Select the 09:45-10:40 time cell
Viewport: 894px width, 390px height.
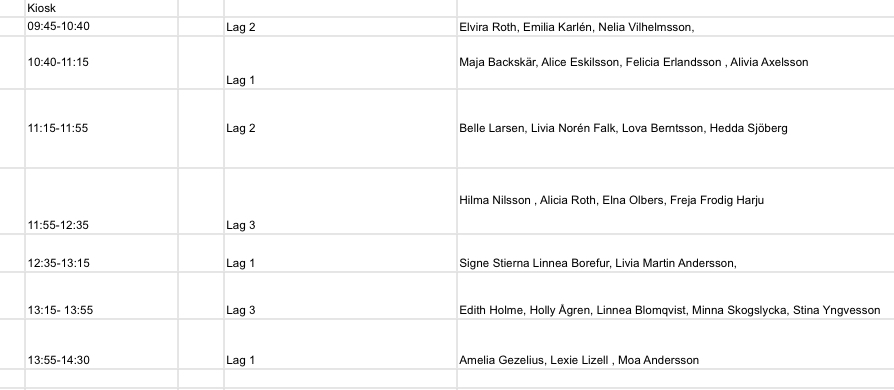(101, 27)
